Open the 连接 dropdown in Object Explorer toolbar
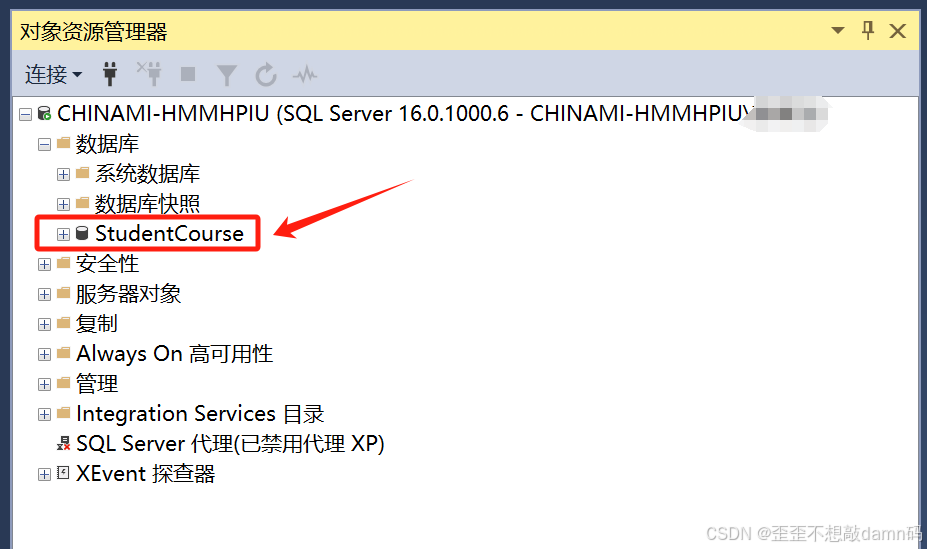Image resolution: width=927 pixels, height=549 pixels. pos(53,75)
